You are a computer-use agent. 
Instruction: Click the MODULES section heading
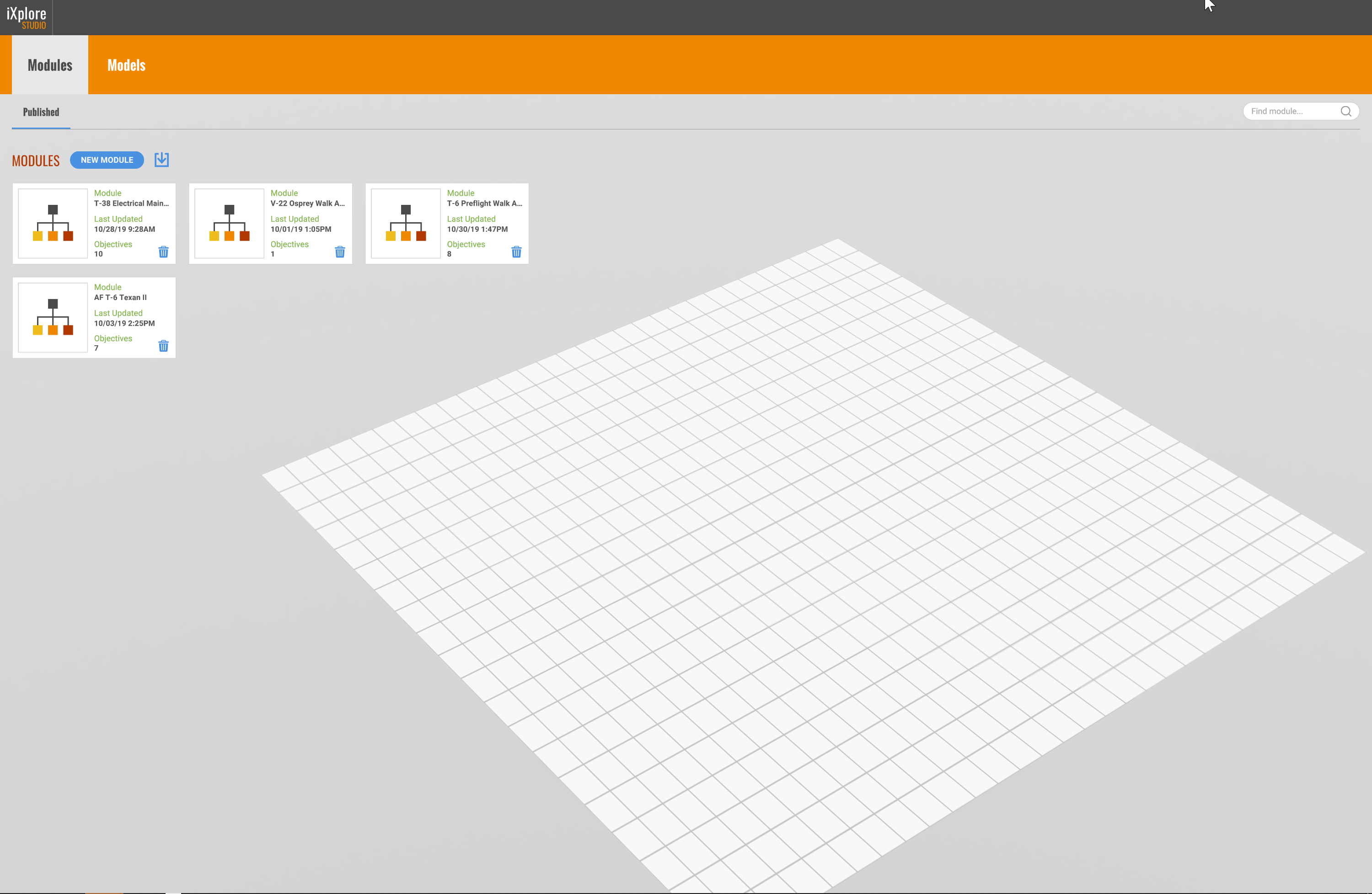pos(36,161)
